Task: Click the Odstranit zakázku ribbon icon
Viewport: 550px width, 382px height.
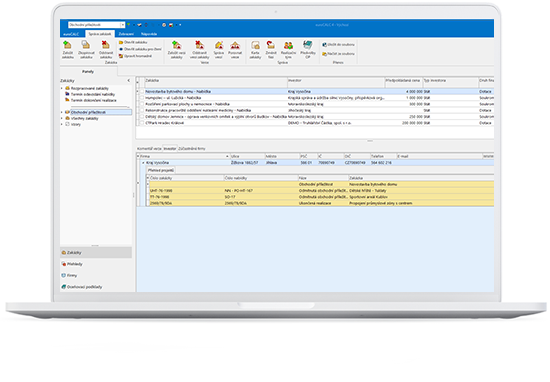Action: [106, 49]
